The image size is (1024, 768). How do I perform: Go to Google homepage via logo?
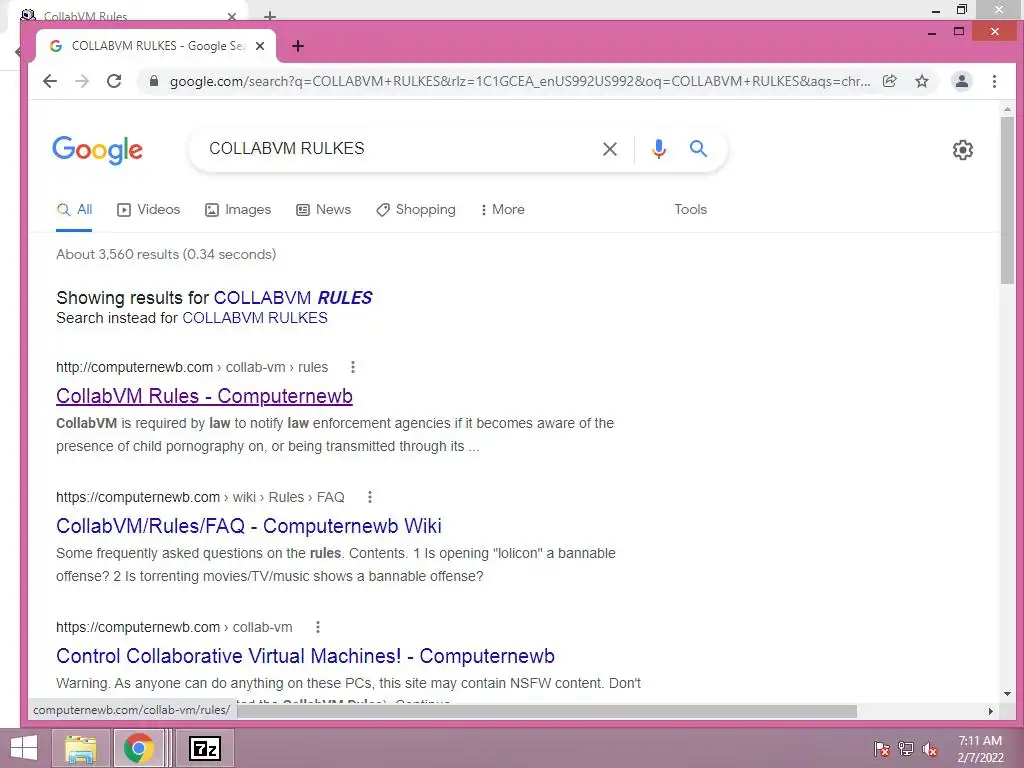97,150
